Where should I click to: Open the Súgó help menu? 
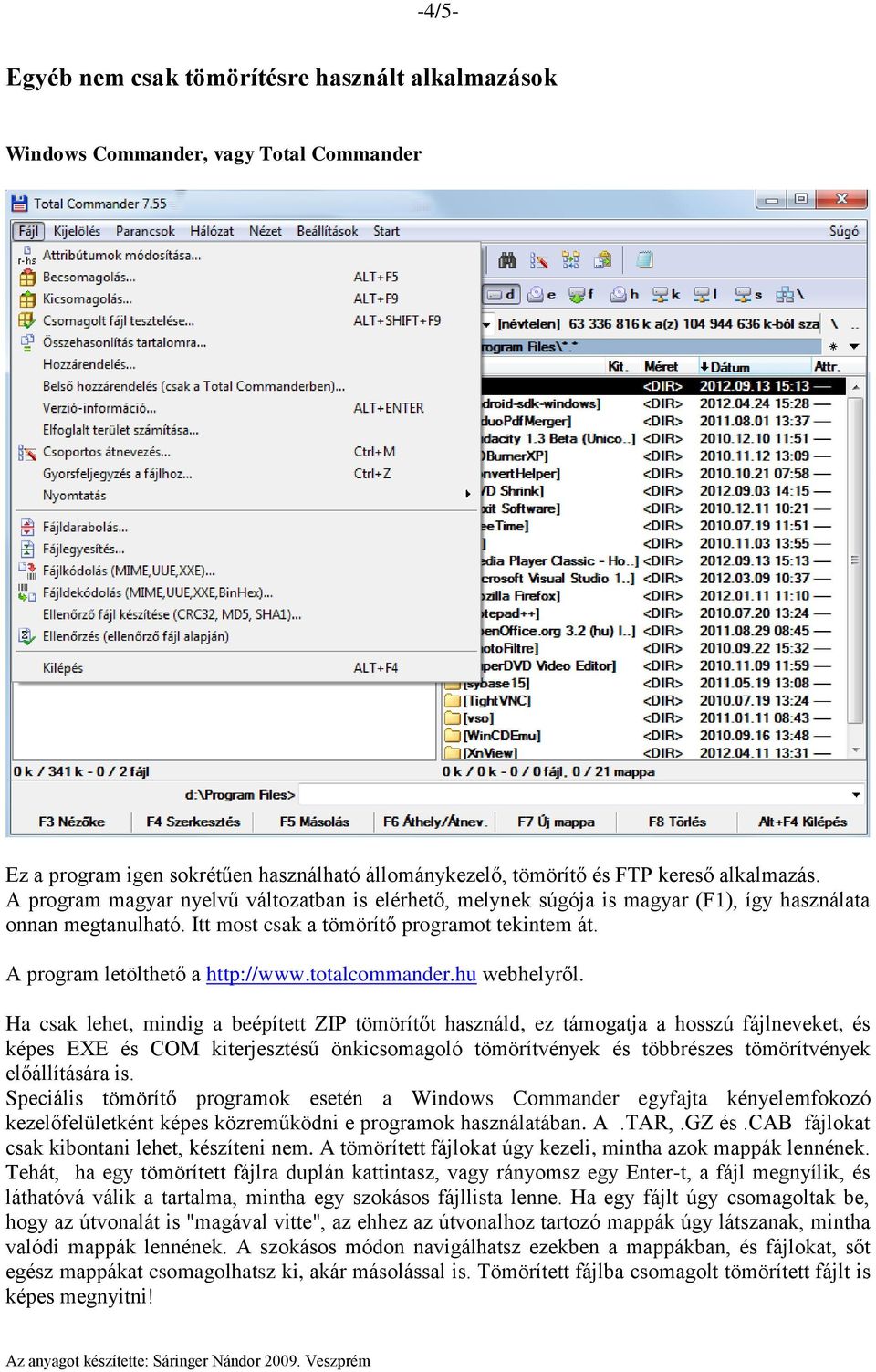(x=843, y=231)
